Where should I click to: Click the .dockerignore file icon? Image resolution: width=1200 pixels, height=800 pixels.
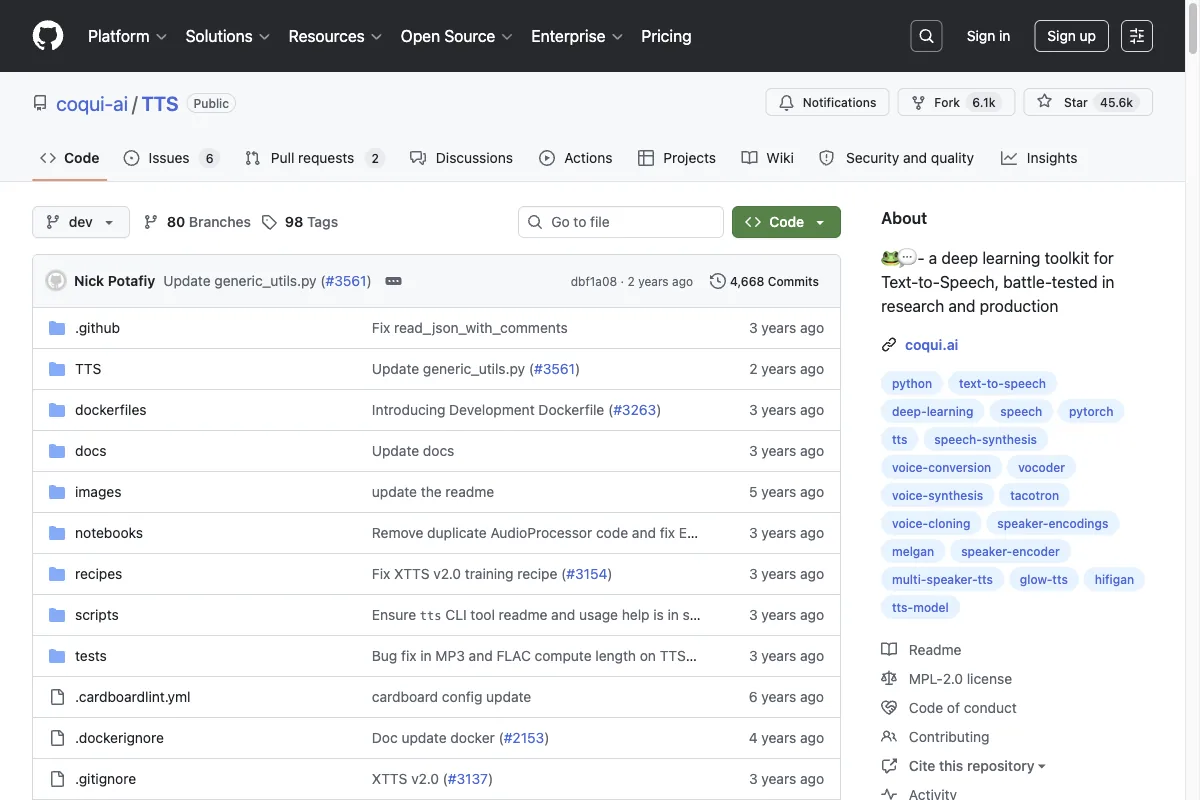point(57,738)
